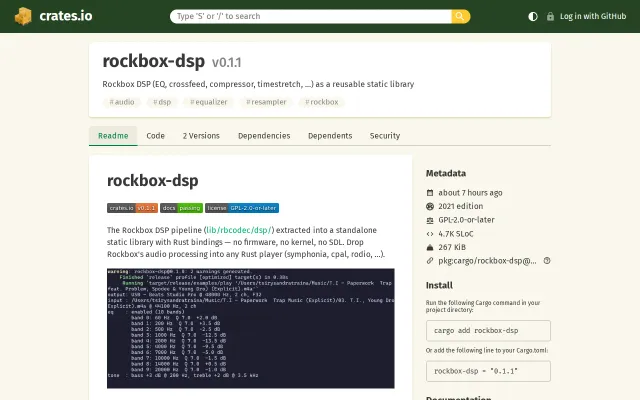Click the weight icon beside 267 KiB
This screenshot has height=400, width=640.
point(430,247)
